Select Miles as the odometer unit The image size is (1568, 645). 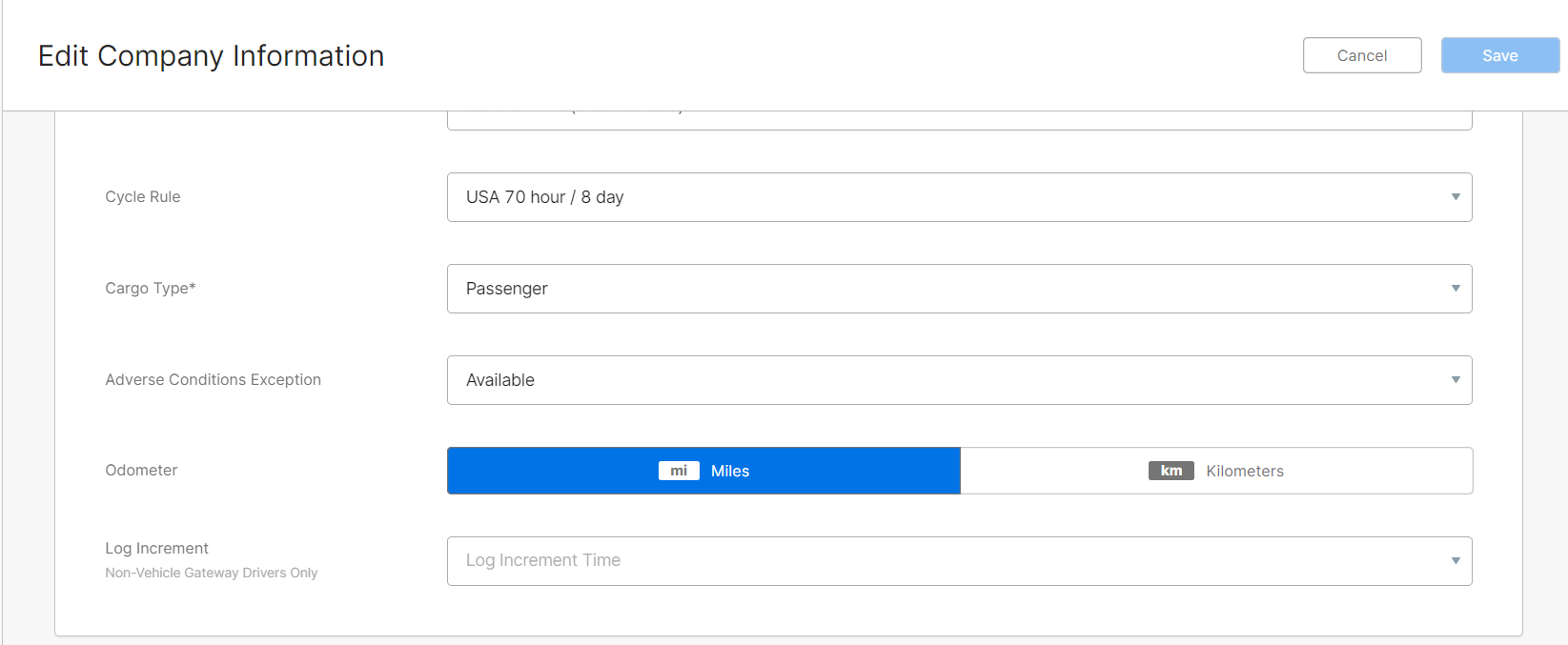point(730,471)
